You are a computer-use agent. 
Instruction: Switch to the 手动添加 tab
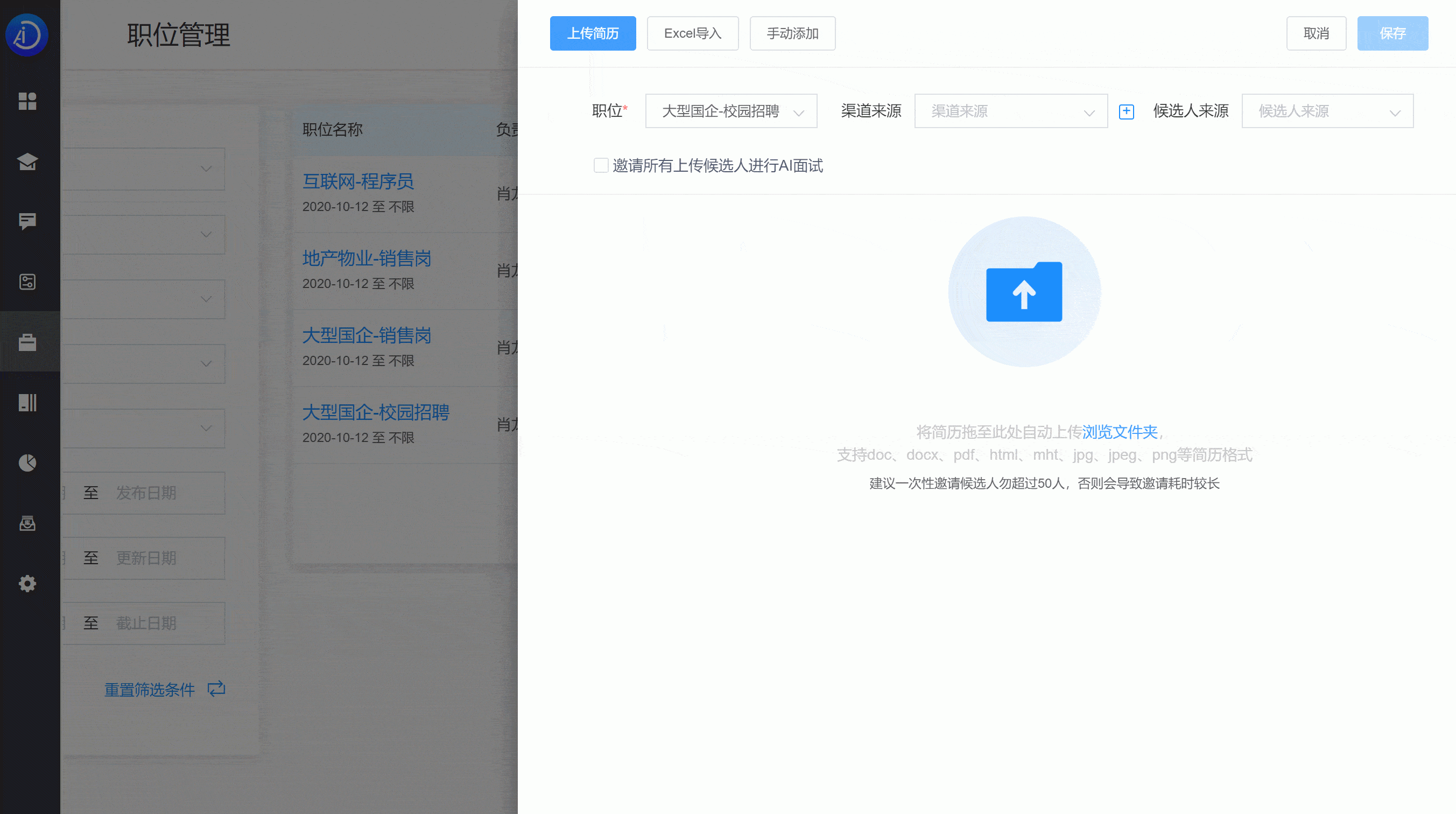point(792,33)
